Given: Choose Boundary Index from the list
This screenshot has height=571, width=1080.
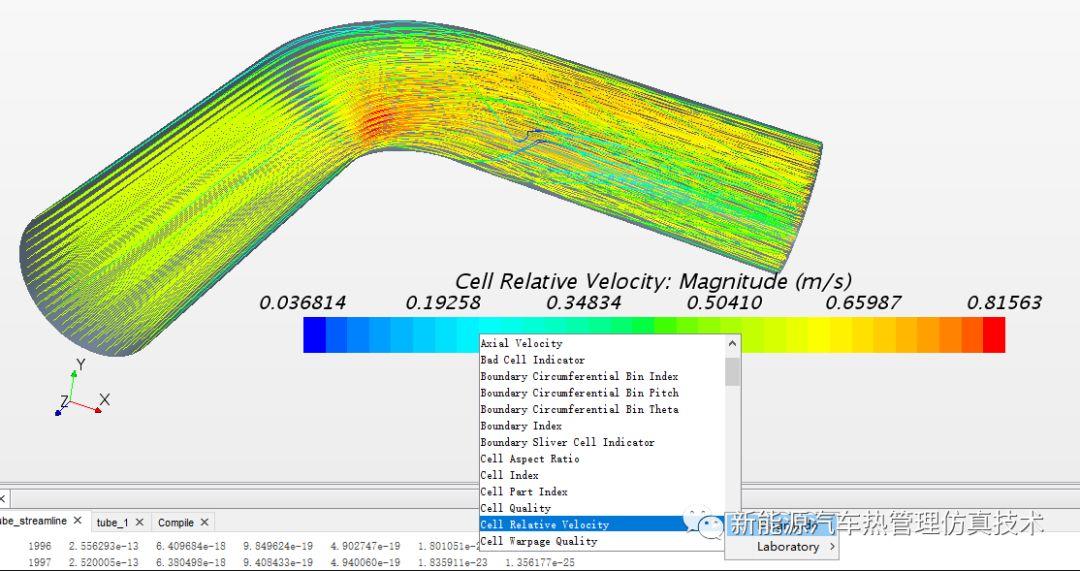Looking at the screenshot, I should point(602,426).
